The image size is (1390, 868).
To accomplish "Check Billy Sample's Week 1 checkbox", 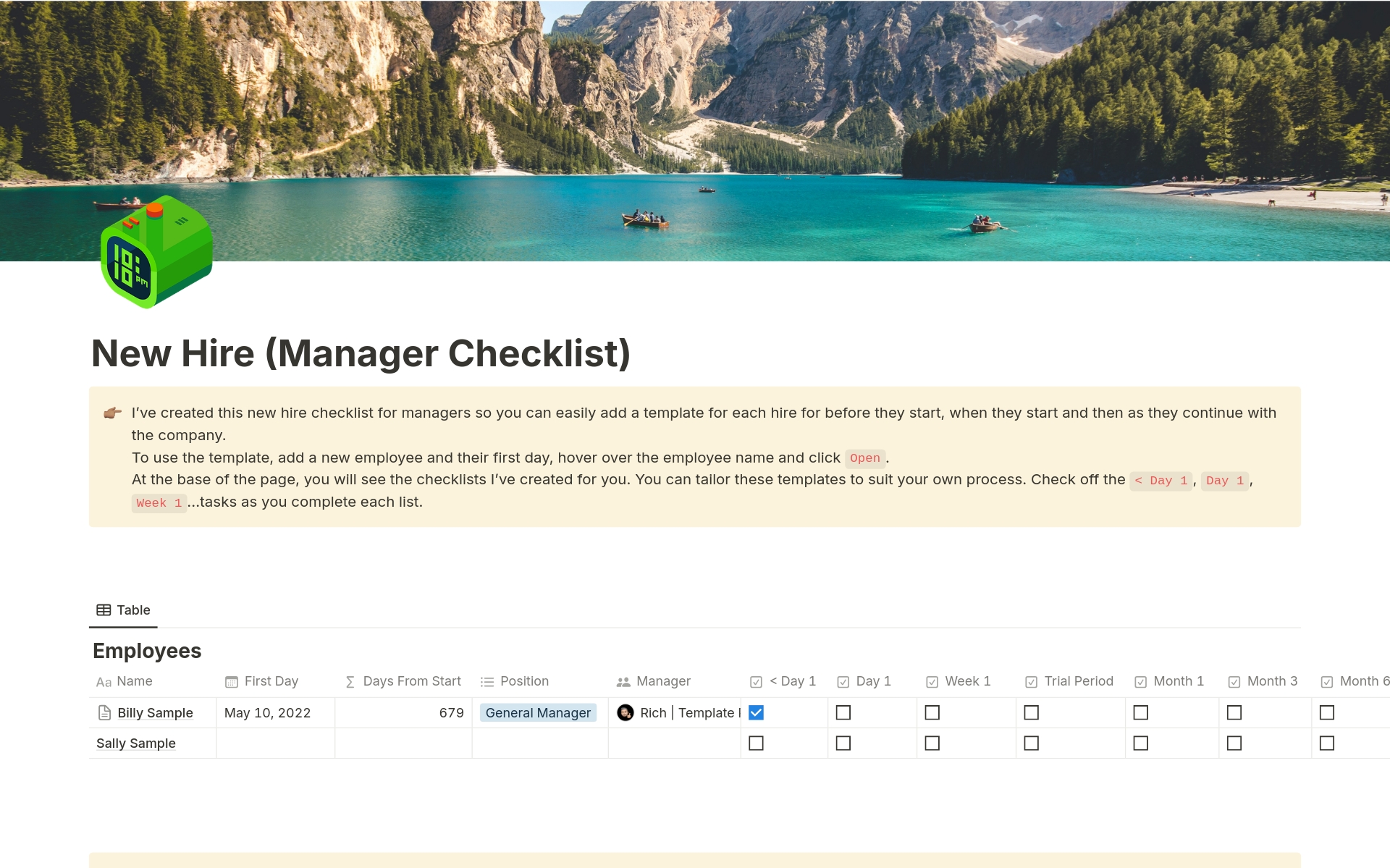I will (x=932, y=713).
